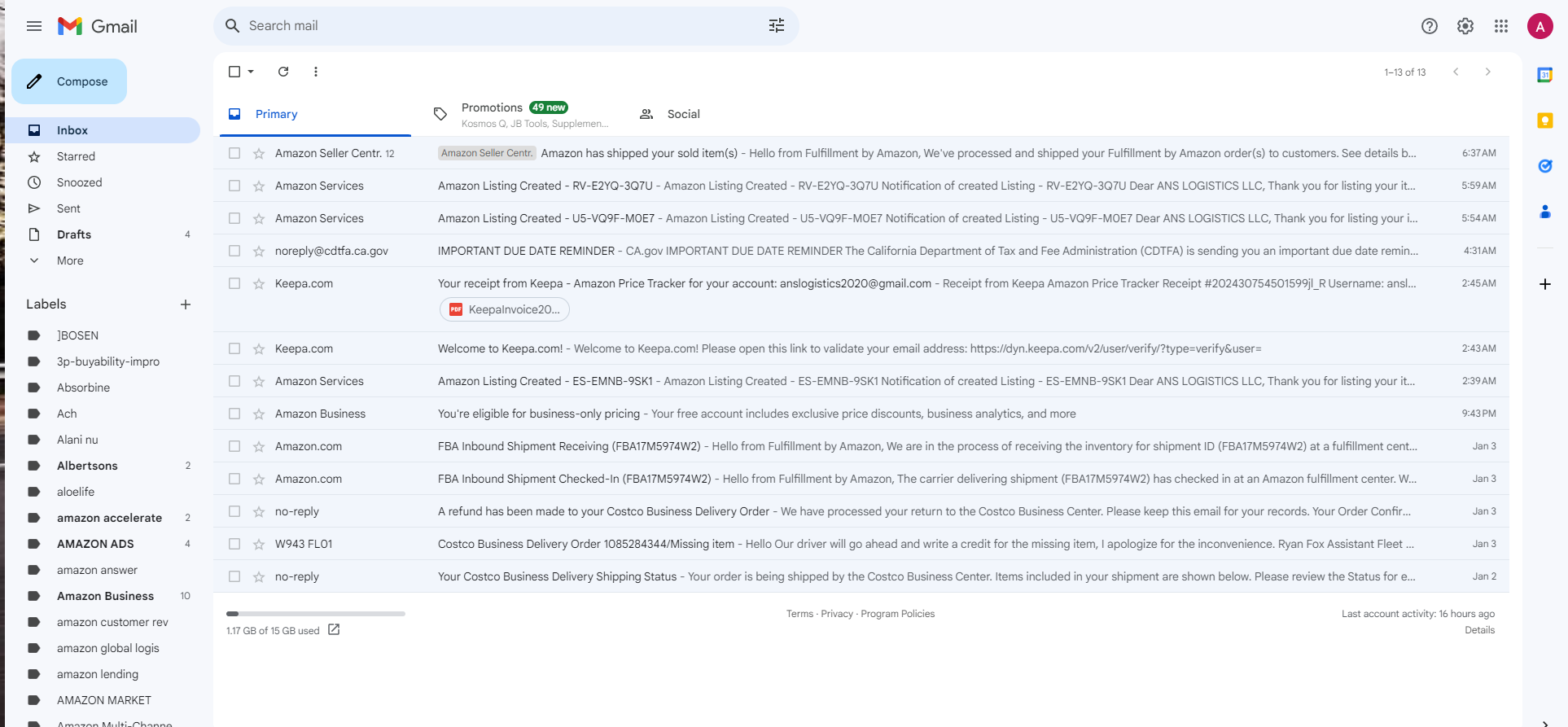This screenshot has height=727, width=1568.
Task: Star the Amazon Seller Central email
Action: 259,153
